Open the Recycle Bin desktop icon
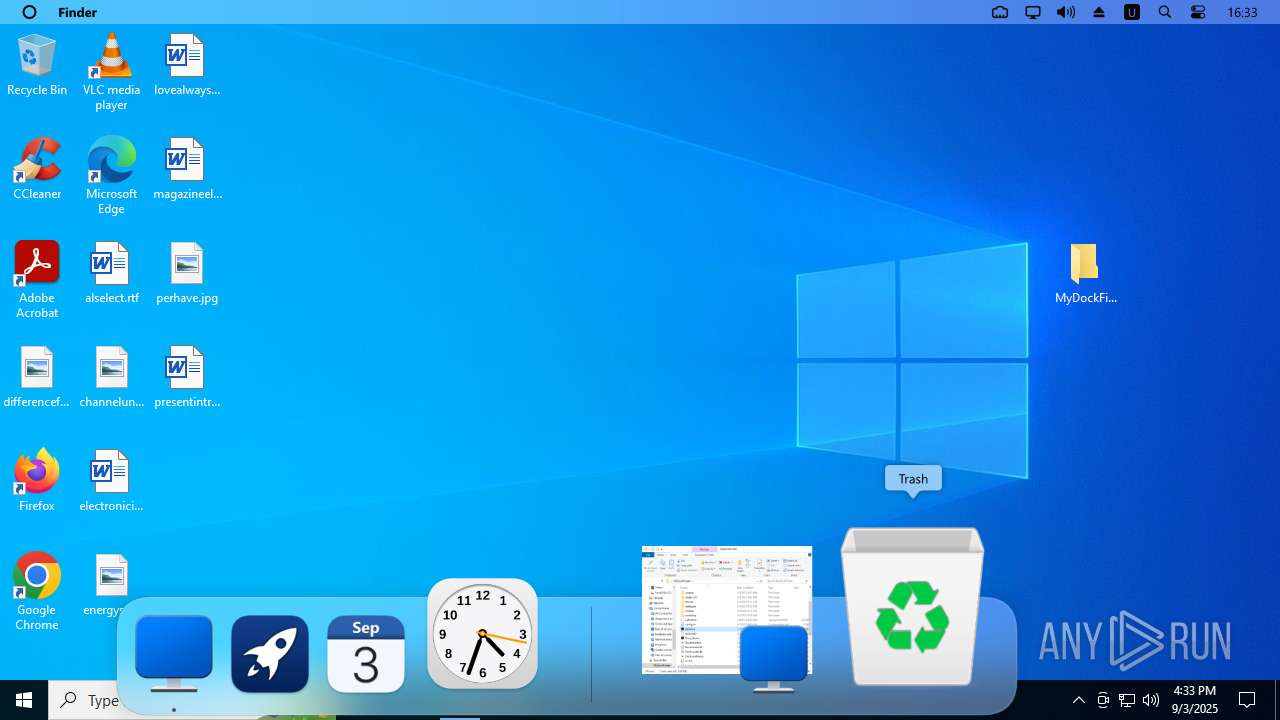This screenshot has height=720, width=1280. (x=37, y=66)
